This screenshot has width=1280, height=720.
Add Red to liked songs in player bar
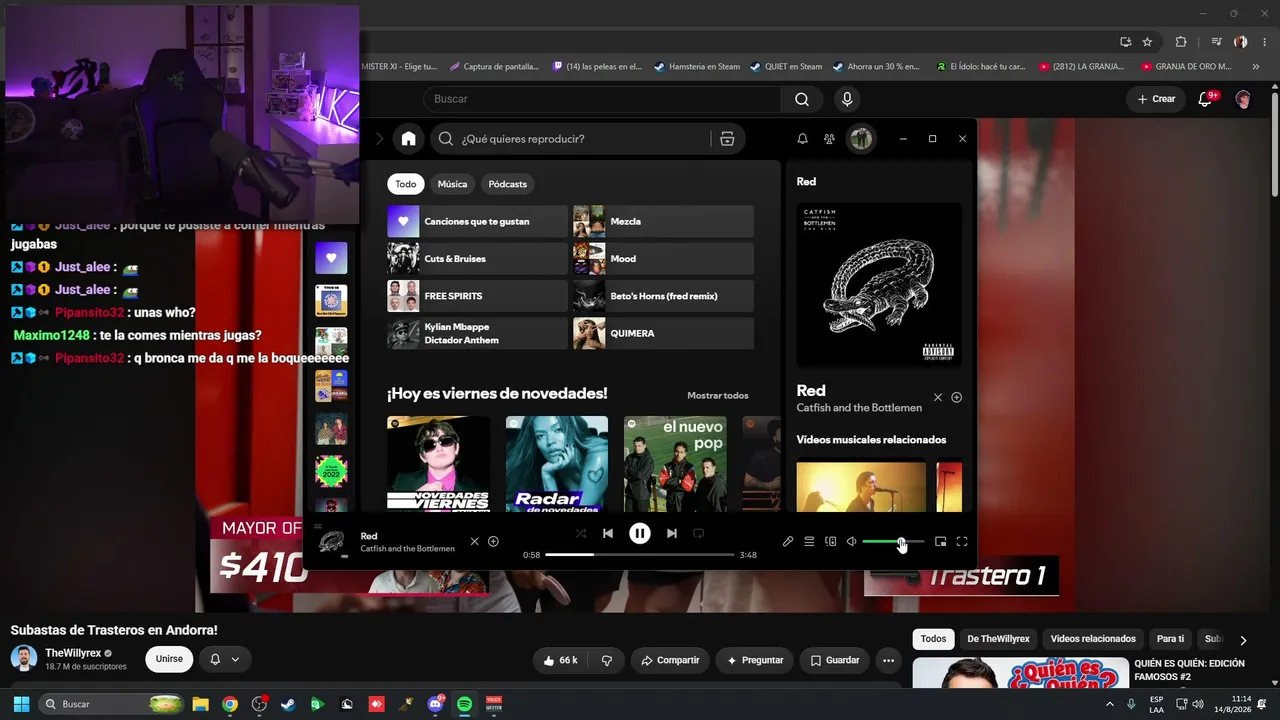pos(493,541)
